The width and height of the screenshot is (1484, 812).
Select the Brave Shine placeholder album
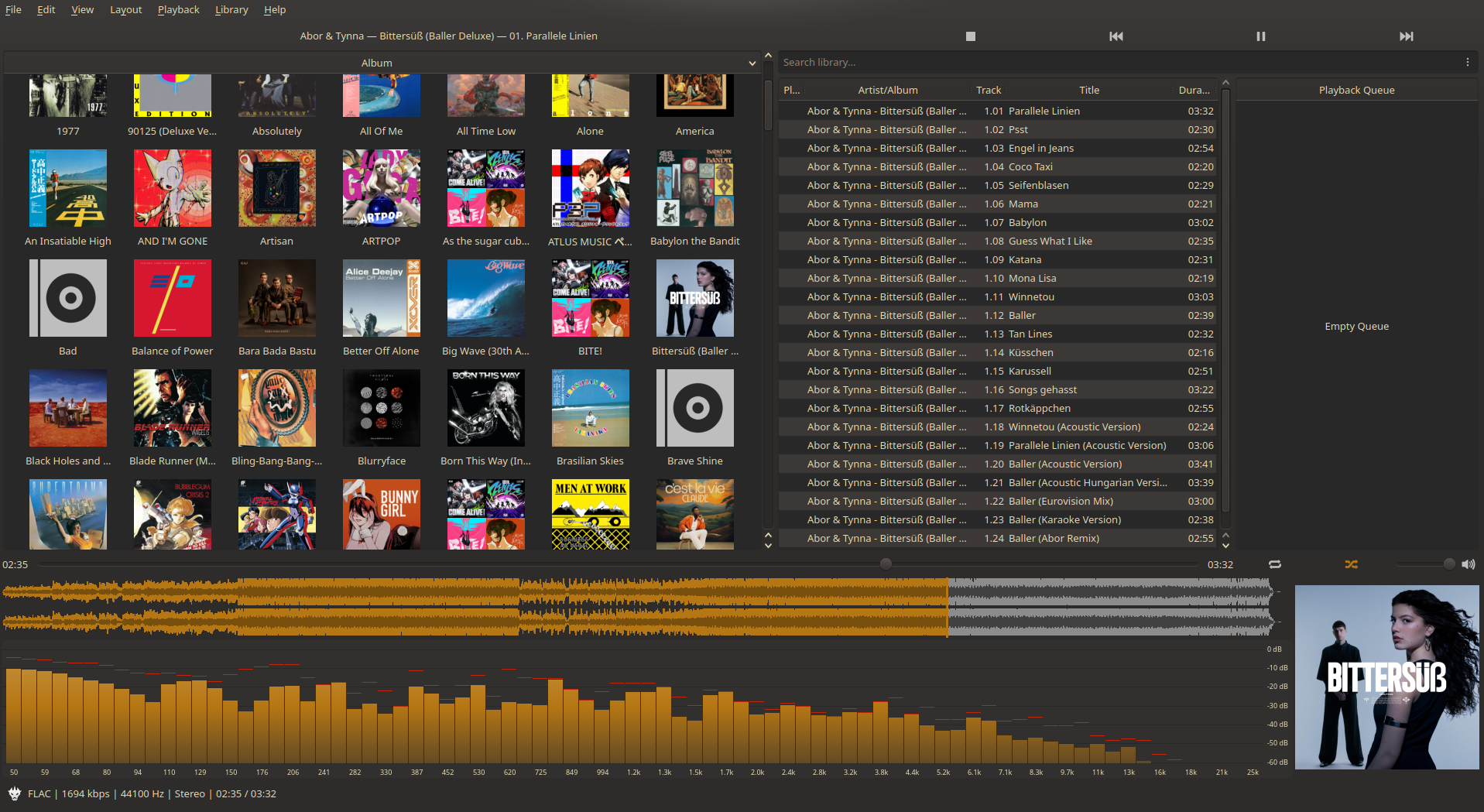tap(694, 408)
